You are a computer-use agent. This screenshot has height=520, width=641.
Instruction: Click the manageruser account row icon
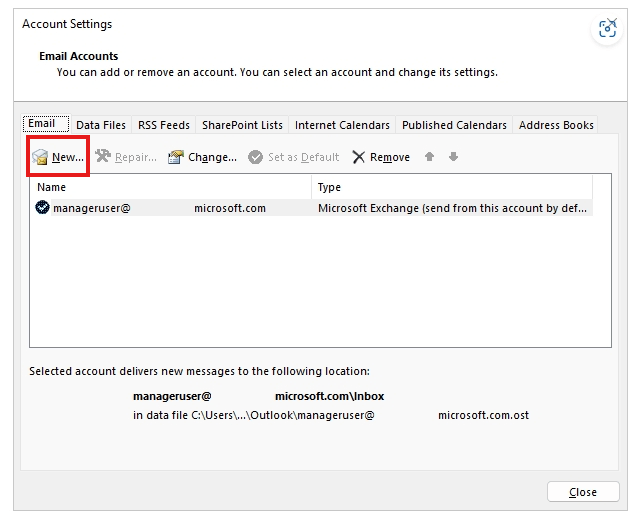pos(43,208)
